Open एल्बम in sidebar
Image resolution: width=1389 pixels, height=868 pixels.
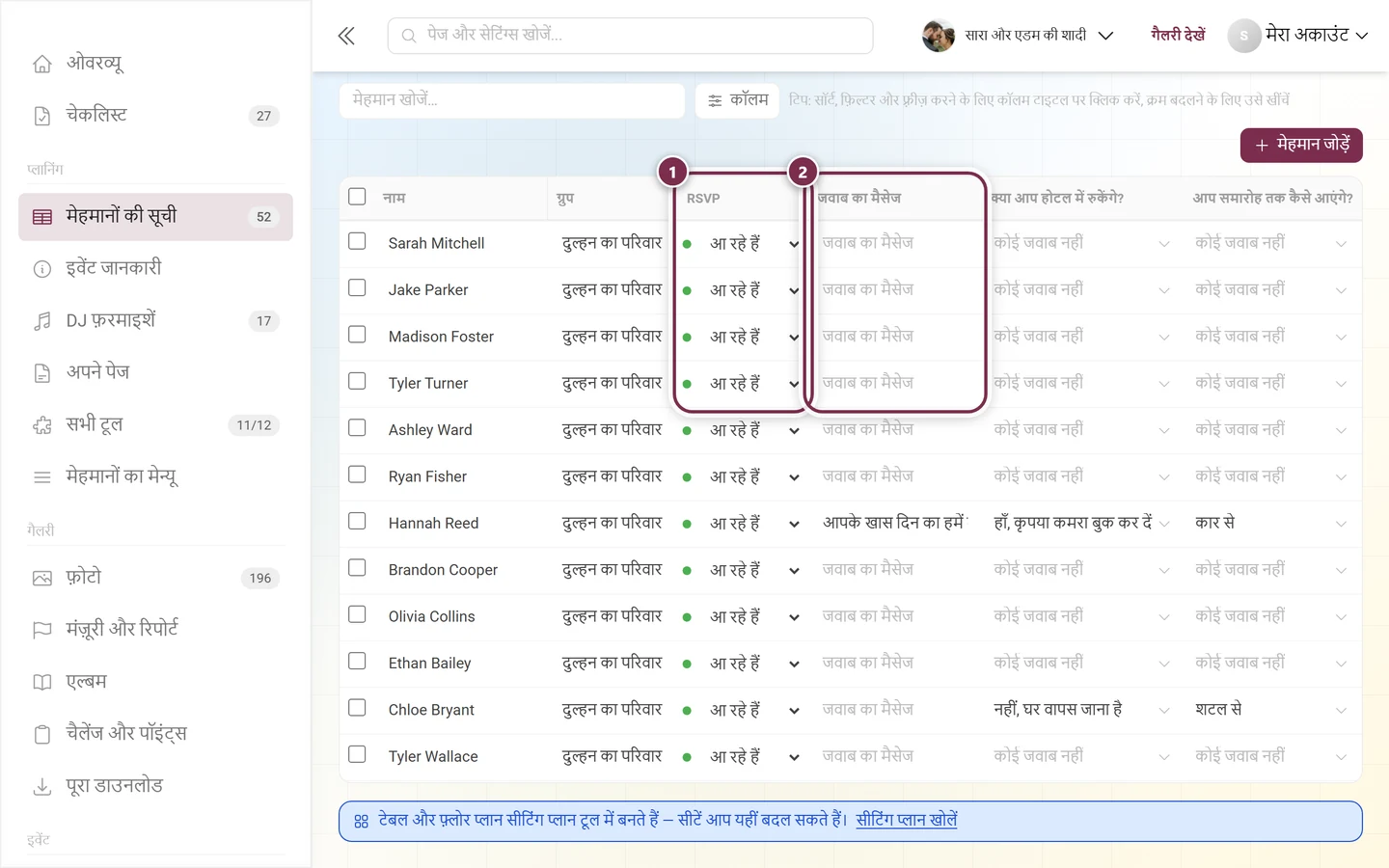(155, 683)
